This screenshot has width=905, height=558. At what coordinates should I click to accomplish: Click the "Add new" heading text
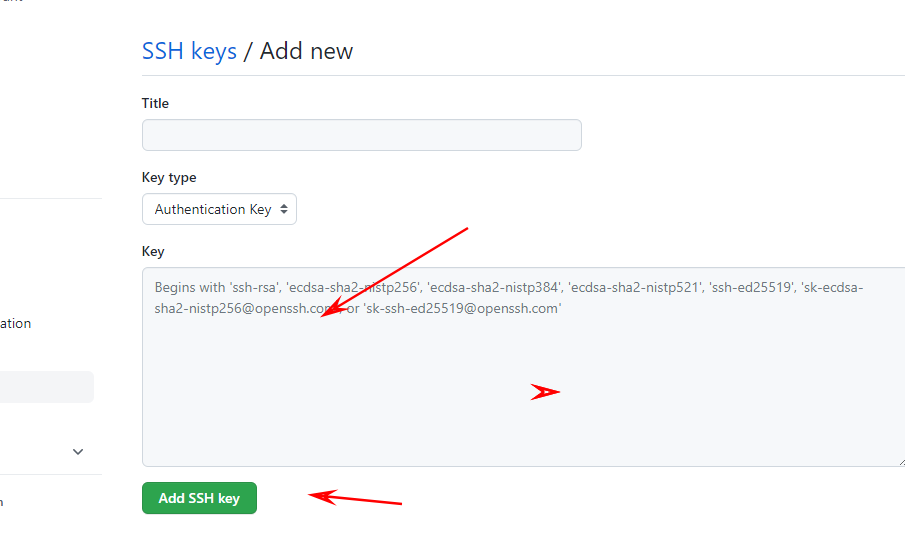[306, 51]
